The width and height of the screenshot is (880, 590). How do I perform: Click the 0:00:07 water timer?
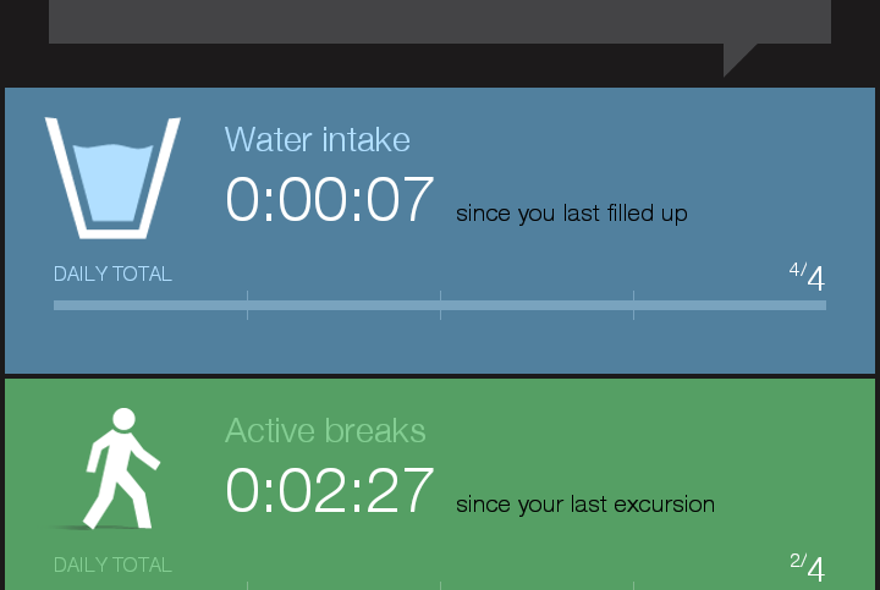click(x=329, y=199)
